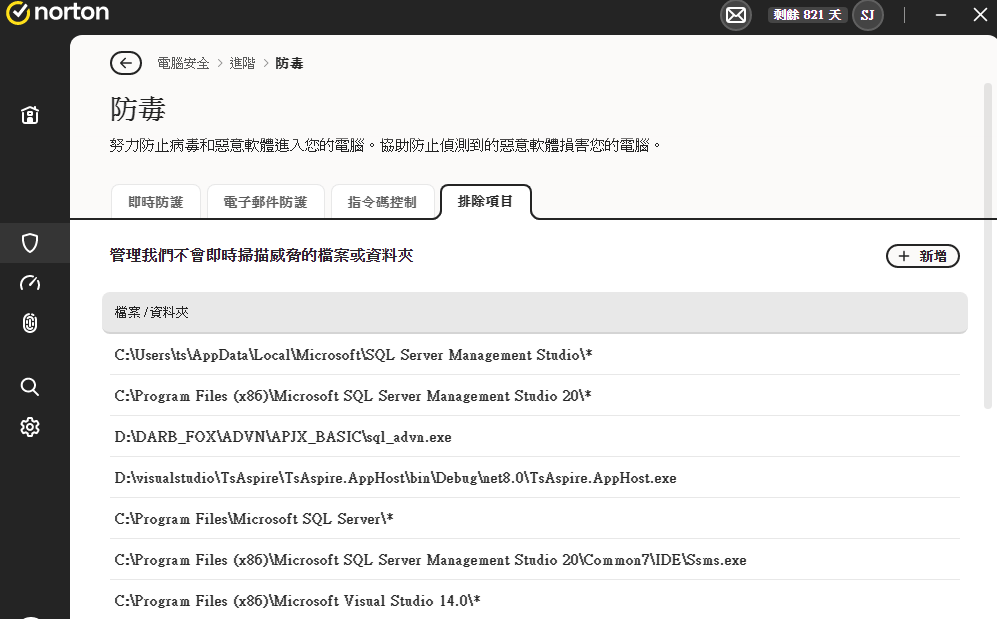Open the performance speedometer icon
Screen dimensions: 997x619
coord(30,283)
